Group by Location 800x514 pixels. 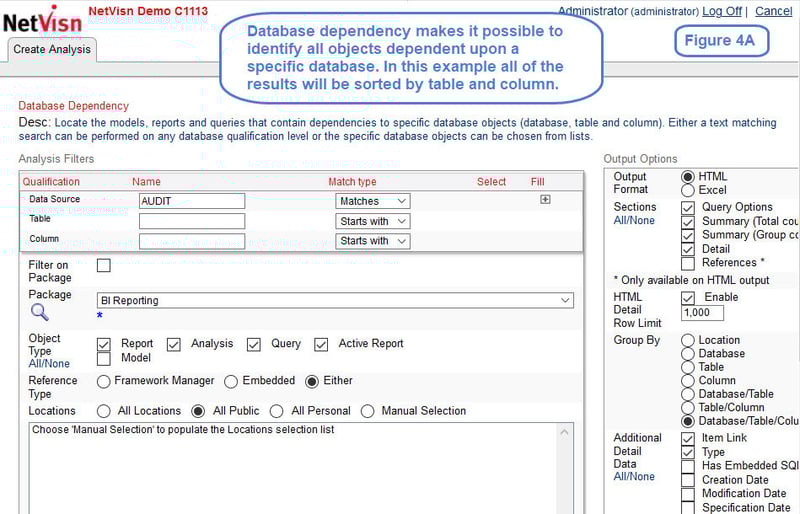[x=688, y=340]
